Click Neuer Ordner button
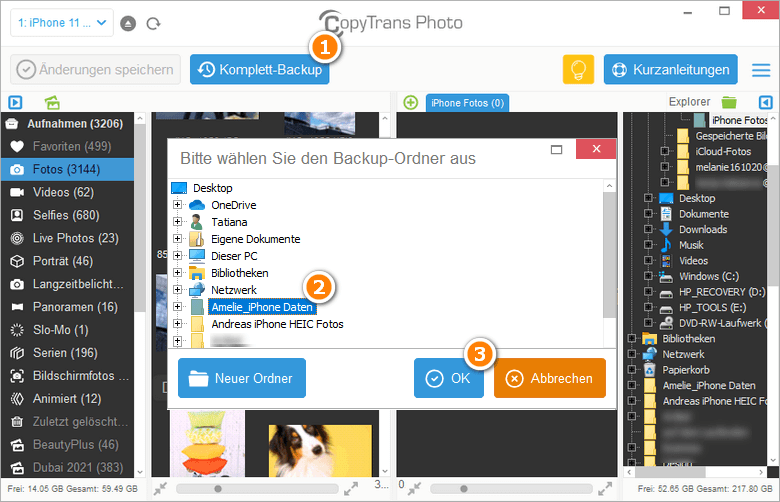This screenshot has width=780, height=502. tap(242, 378)
